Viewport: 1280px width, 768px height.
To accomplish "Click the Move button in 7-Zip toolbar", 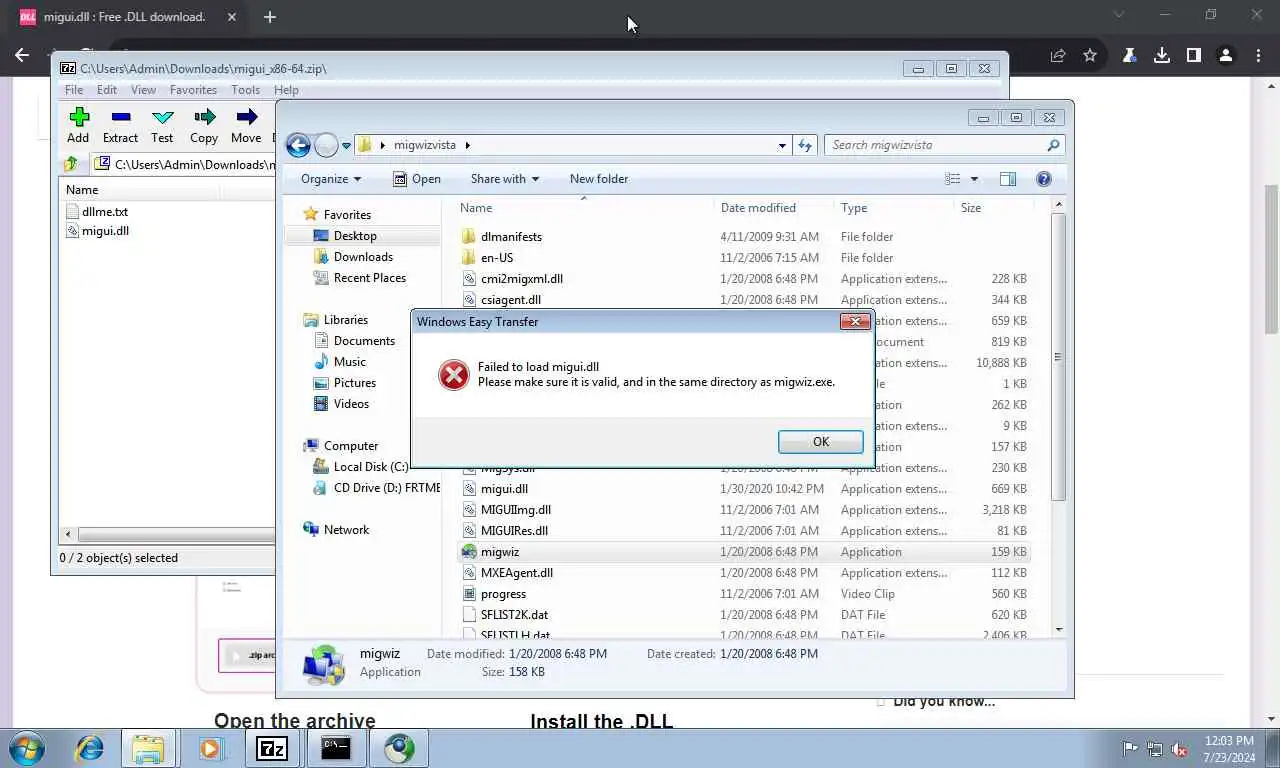I will point(246,126).
